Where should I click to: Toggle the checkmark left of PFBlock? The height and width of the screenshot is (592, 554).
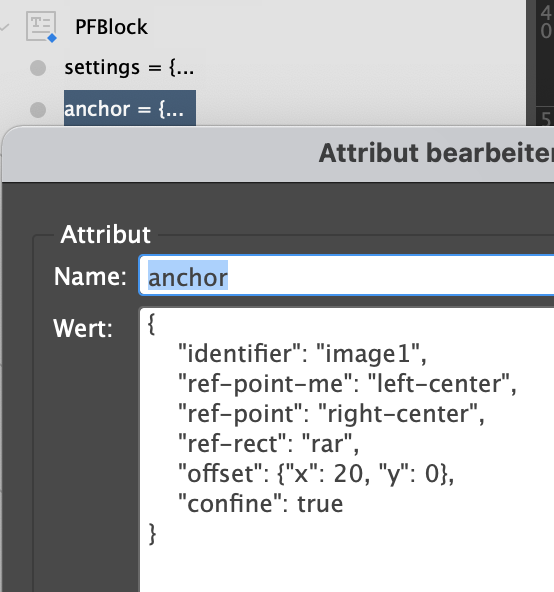click(4, 27)
